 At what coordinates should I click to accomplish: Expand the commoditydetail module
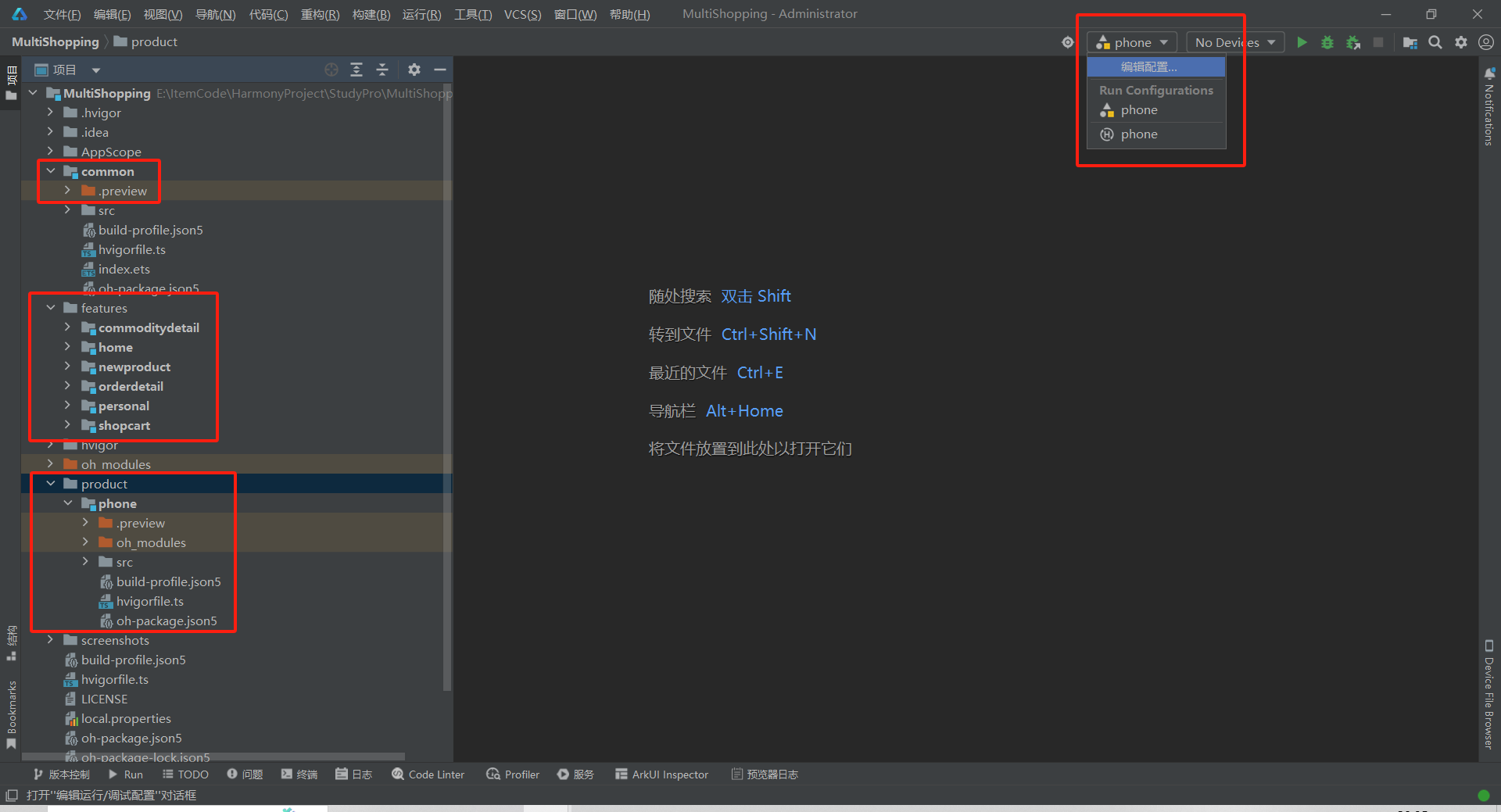(68, 327)
